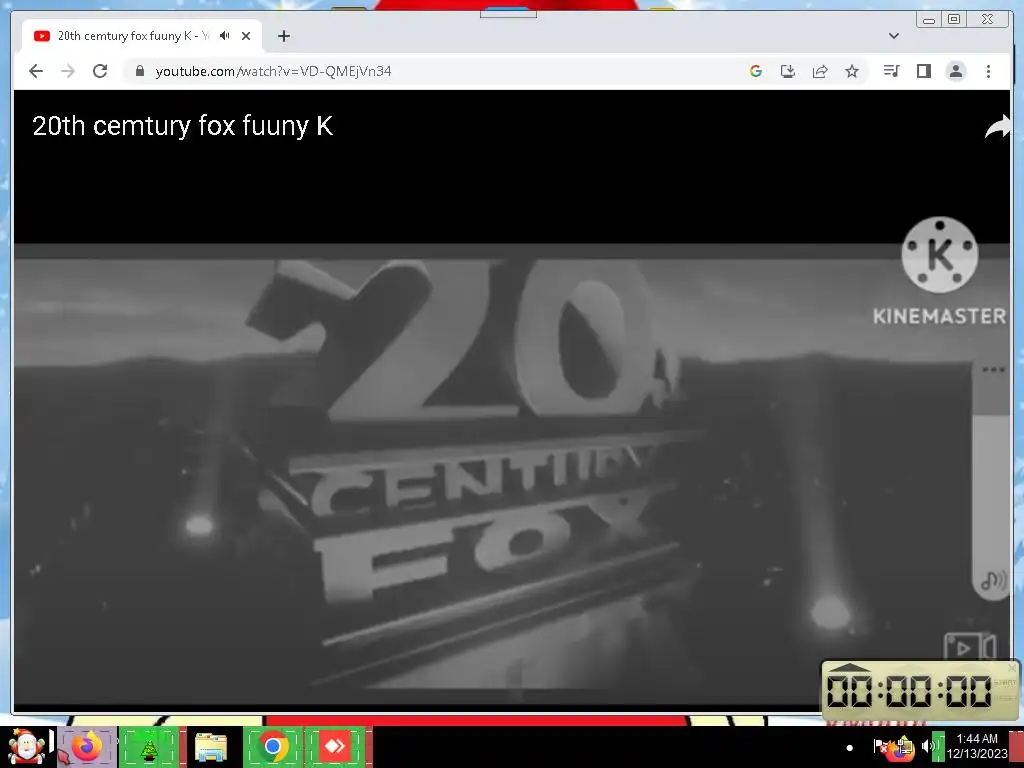The image size is (1024, 768).
Task: Reload the YouTube page
Action: (x=100, y=71)
